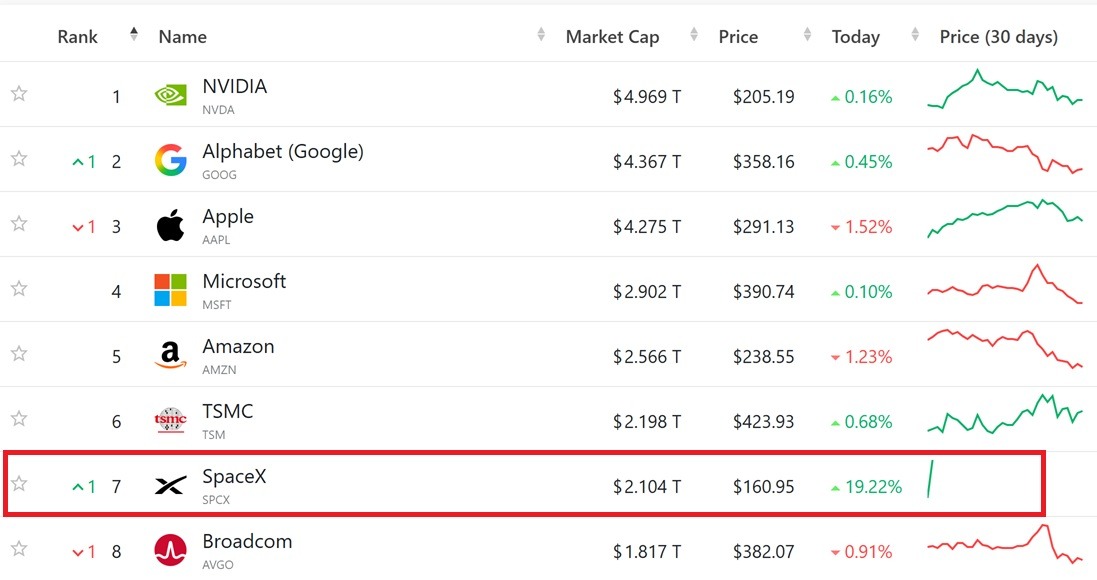
Task: Click TSMC 30-day price sparkline chart
Action: tap(1005, 414)
